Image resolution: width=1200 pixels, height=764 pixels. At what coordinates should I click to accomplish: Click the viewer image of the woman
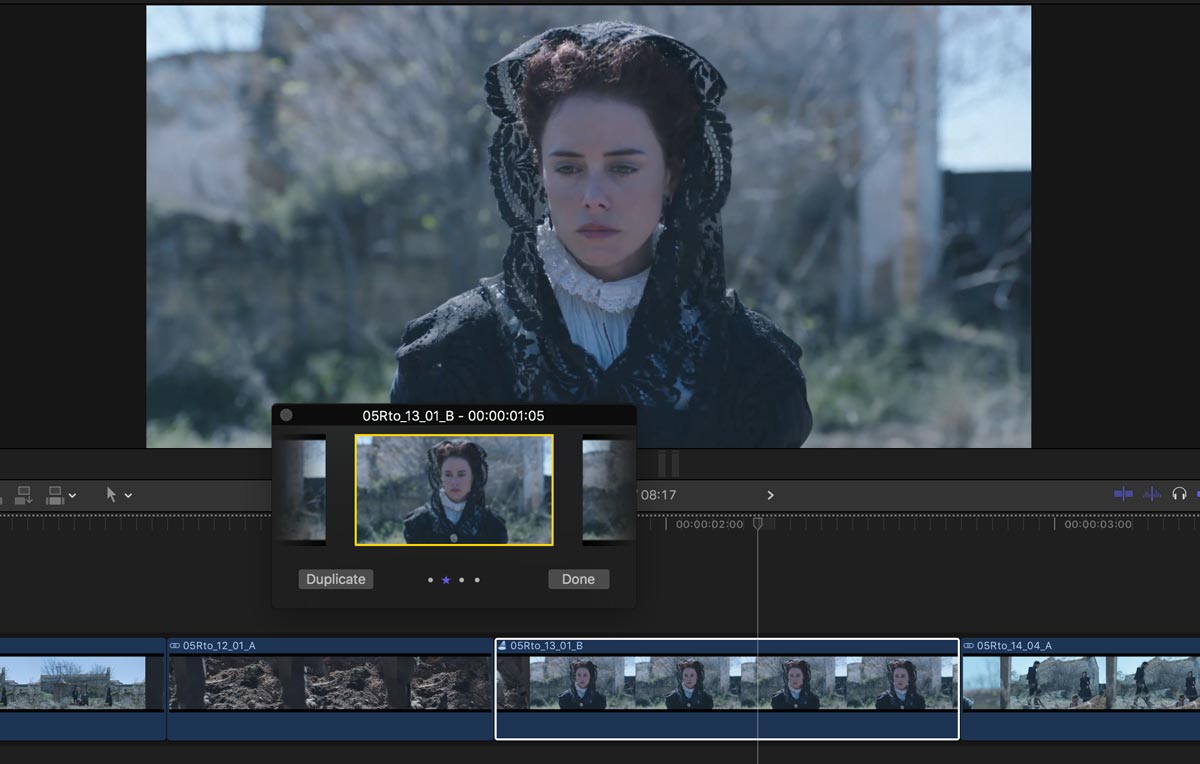(x=589, y=226)
